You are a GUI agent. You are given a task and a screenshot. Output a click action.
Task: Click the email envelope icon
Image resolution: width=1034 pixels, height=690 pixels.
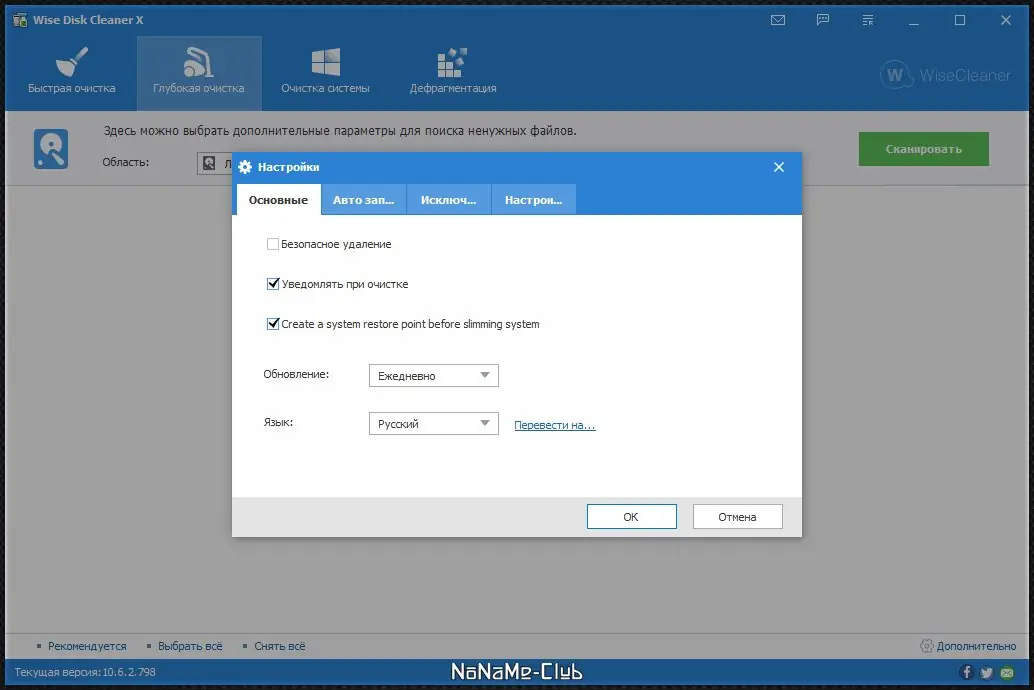[777, 19]
